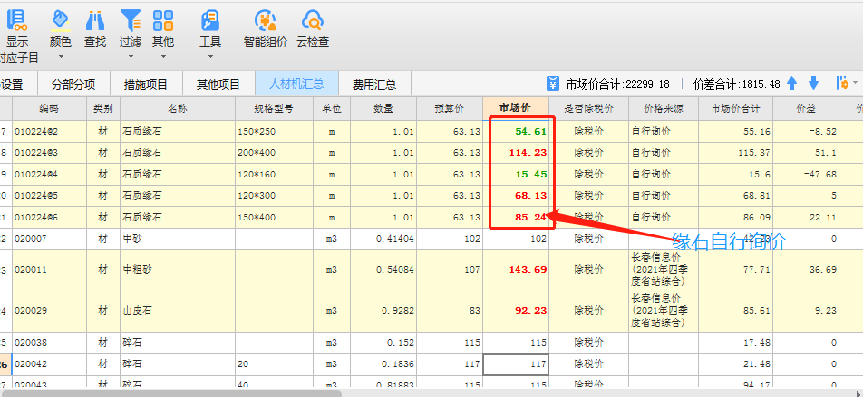Image resolution: width=863 pixels, height=397 pixels.
Task: Click 除税价 in the 中砂 row
Action: point(588,240)
